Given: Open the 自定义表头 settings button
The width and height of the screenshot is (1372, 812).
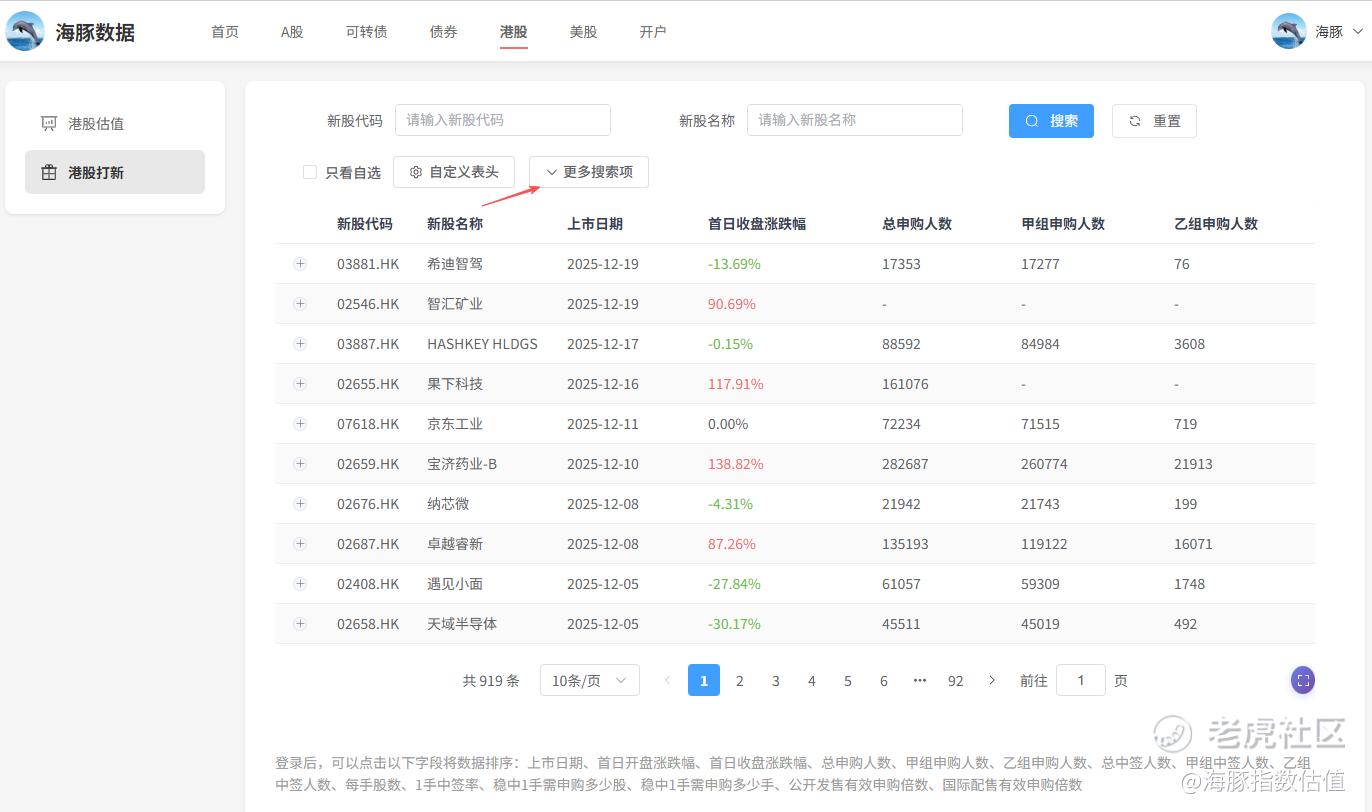Looking at the screenshot, I should 454,172.
